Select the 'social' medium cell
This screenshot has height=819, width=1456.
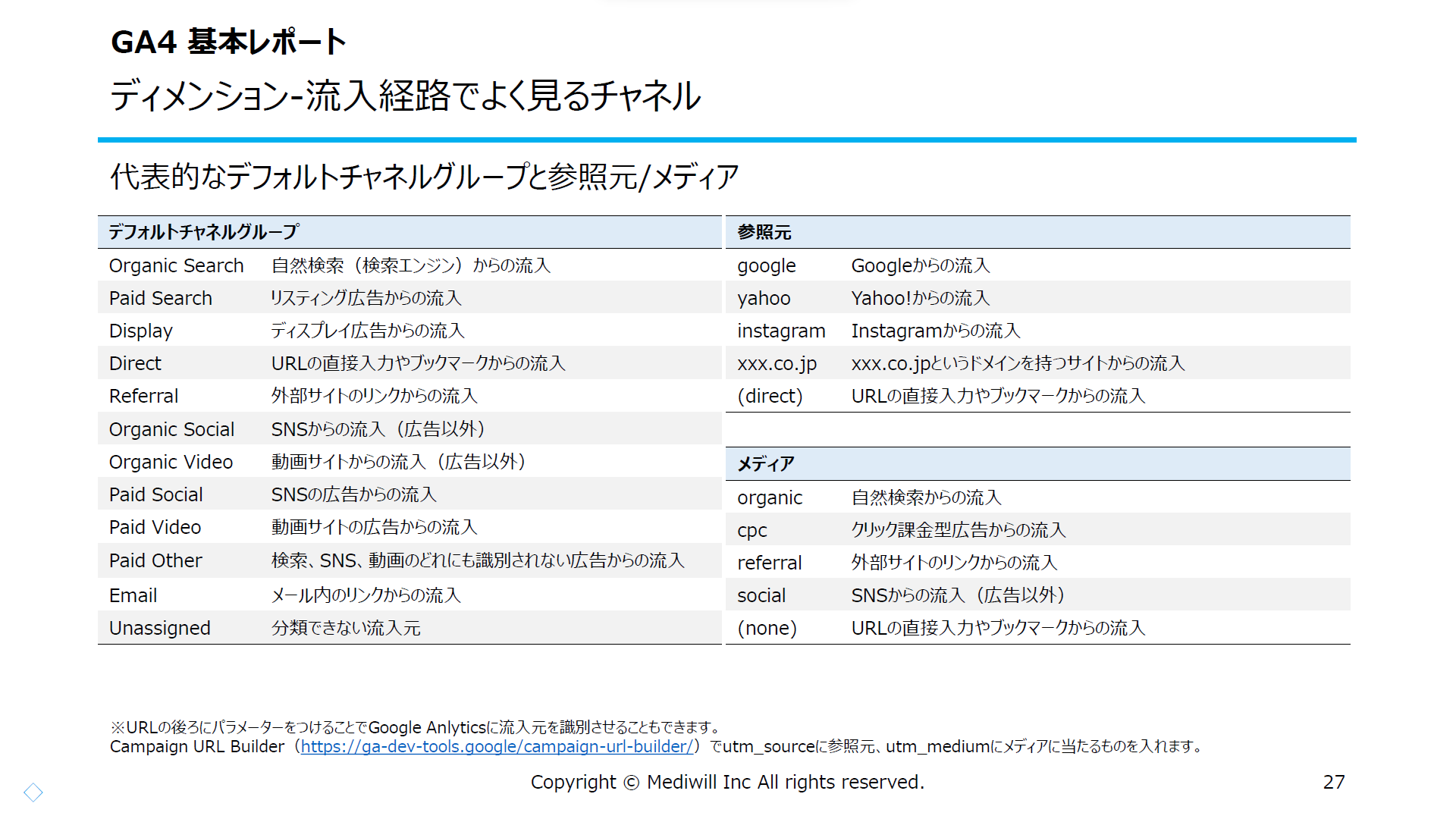(x=761, y=595)
